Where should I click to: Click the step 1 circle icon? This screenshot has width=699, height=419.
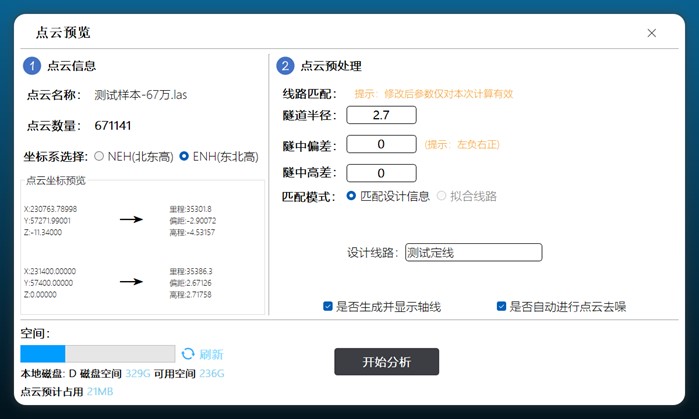pos(31,66)
